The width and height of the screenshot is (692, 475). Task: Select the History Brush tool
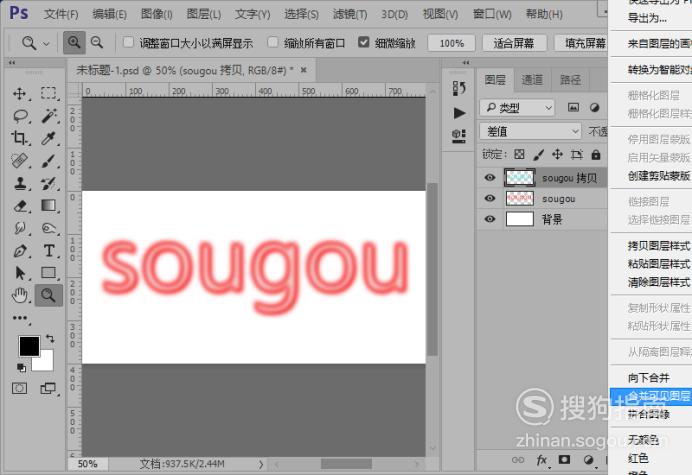pyautogui.click(x=49, y=183)
